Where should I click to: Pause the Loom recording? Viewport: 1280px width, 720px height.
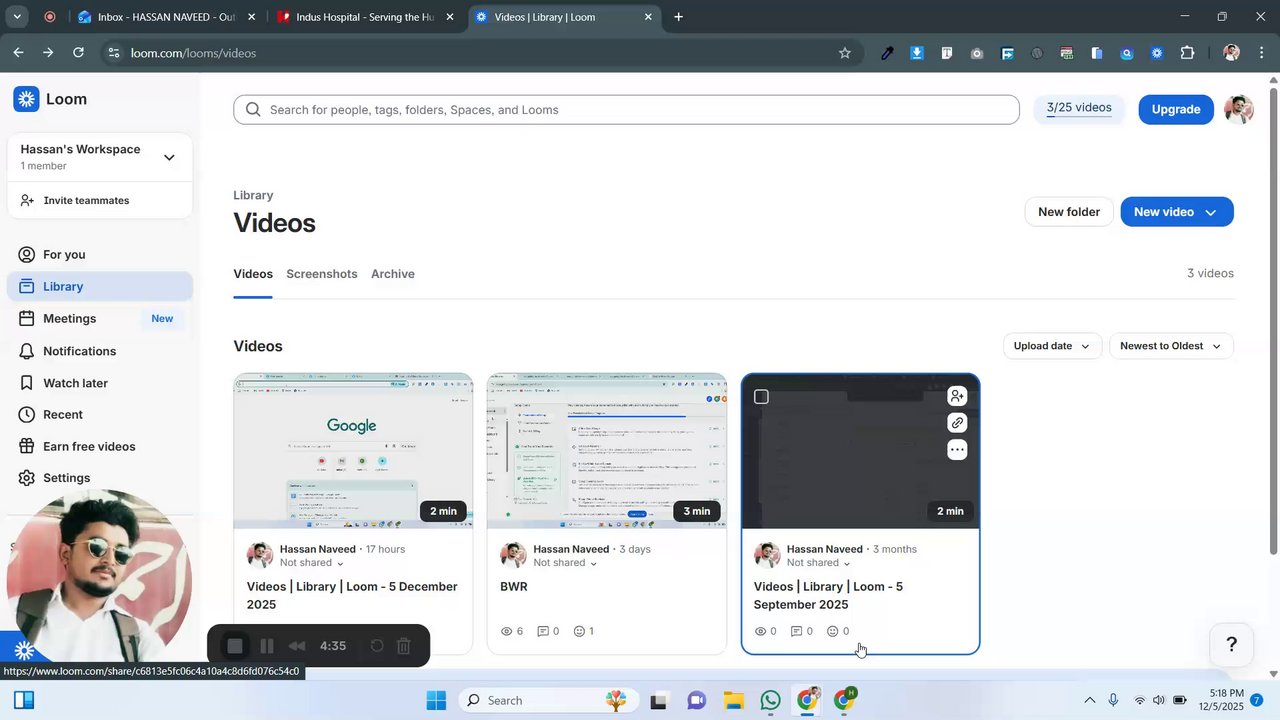266,646
